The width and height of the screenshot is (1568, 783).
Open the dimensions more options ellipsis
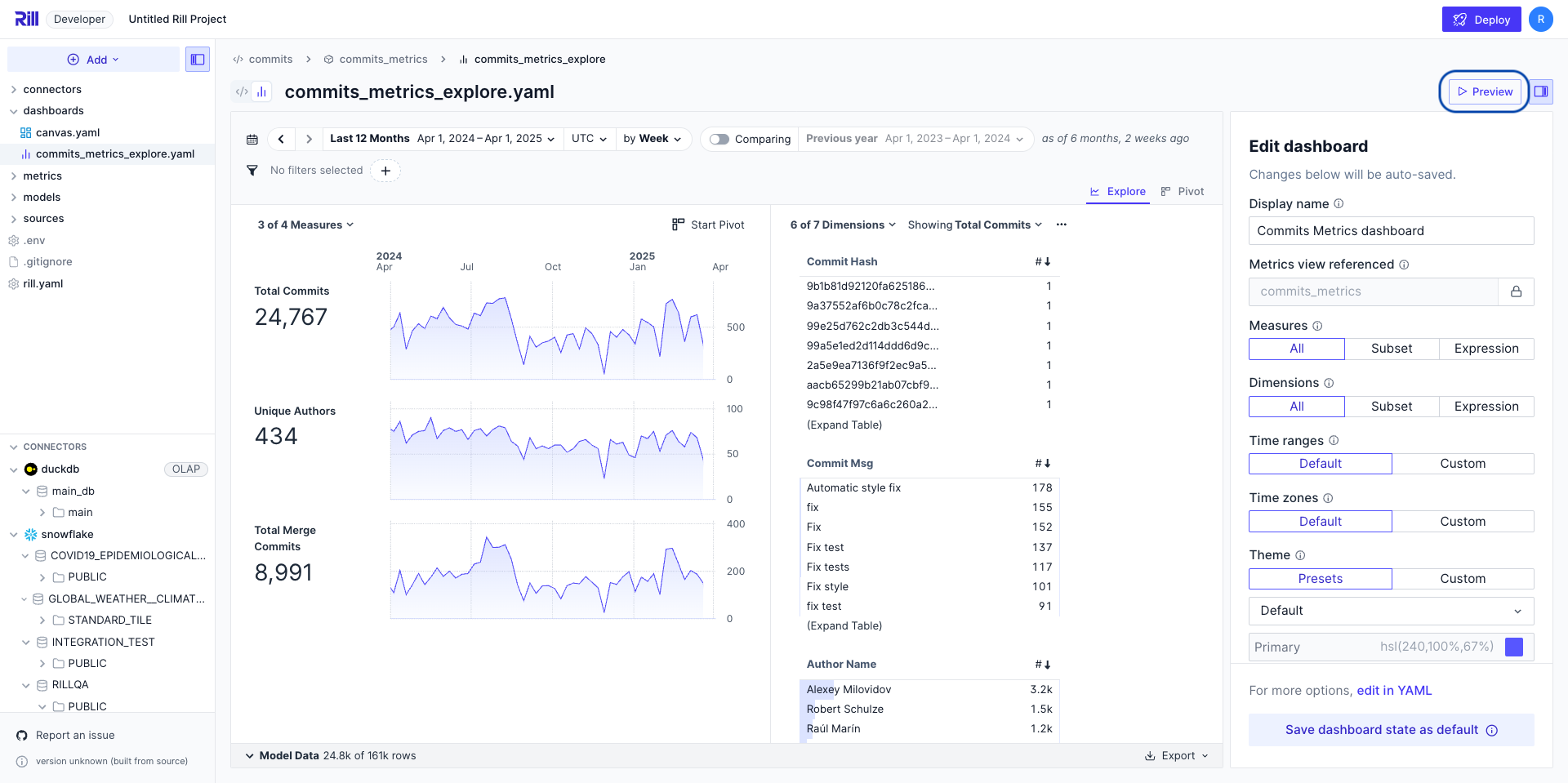coord(1061,225)
